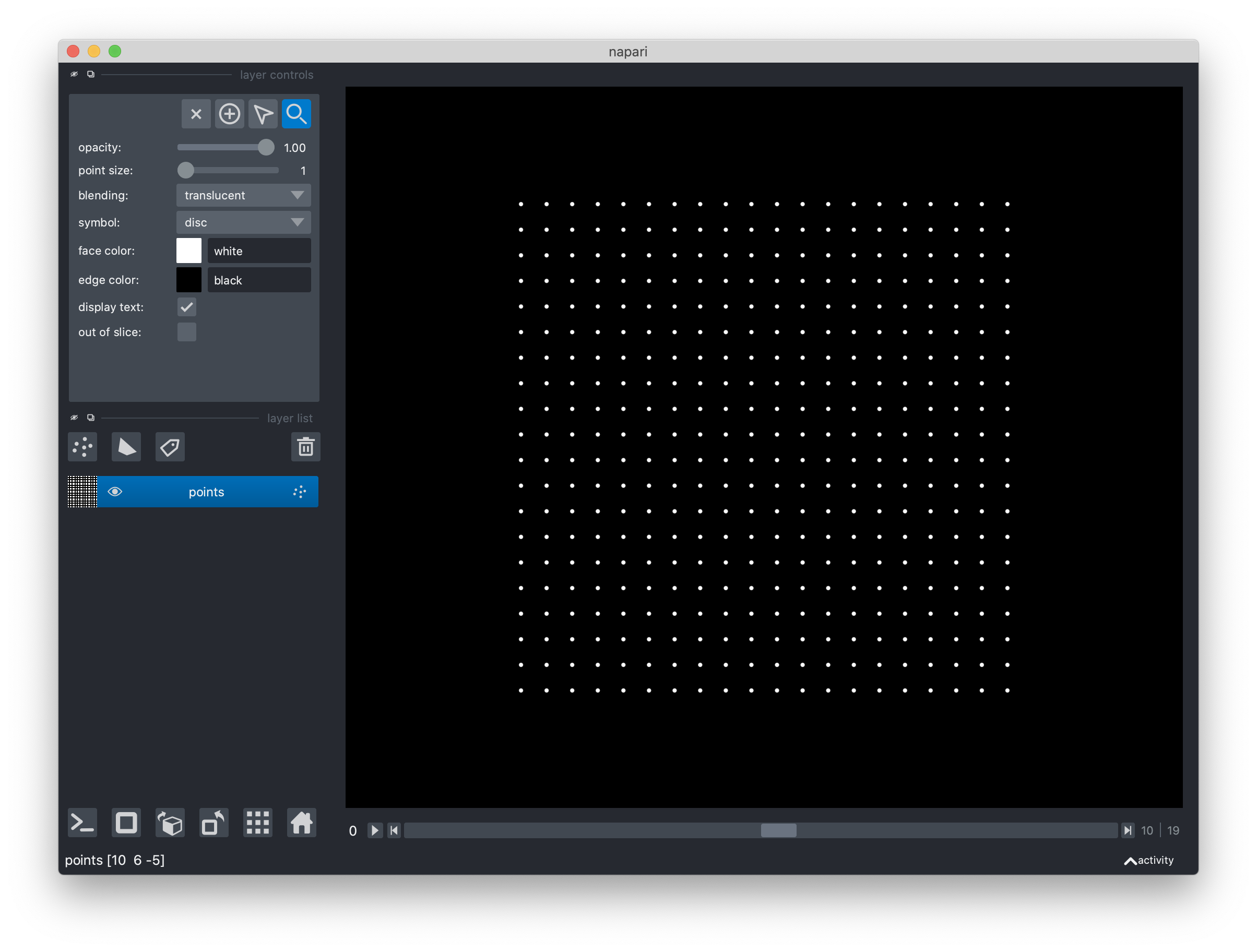Screen dimensions: 1257x952
Task: Play the dimension animation
Action: pos(374,830)
